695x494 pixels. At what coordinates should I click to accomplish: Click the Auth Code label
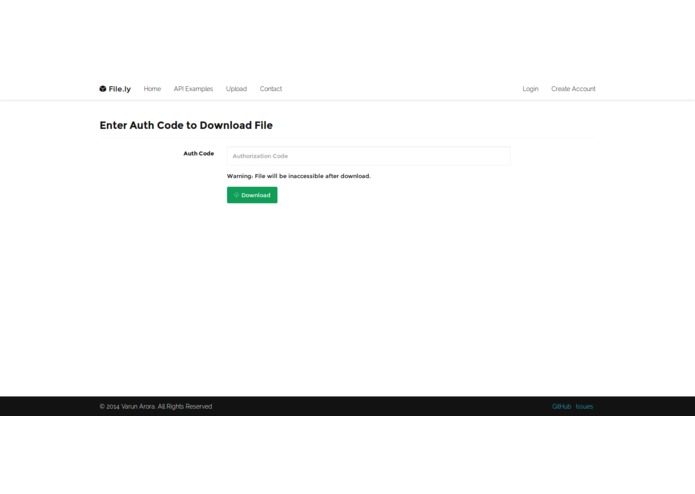pos(199,153)
